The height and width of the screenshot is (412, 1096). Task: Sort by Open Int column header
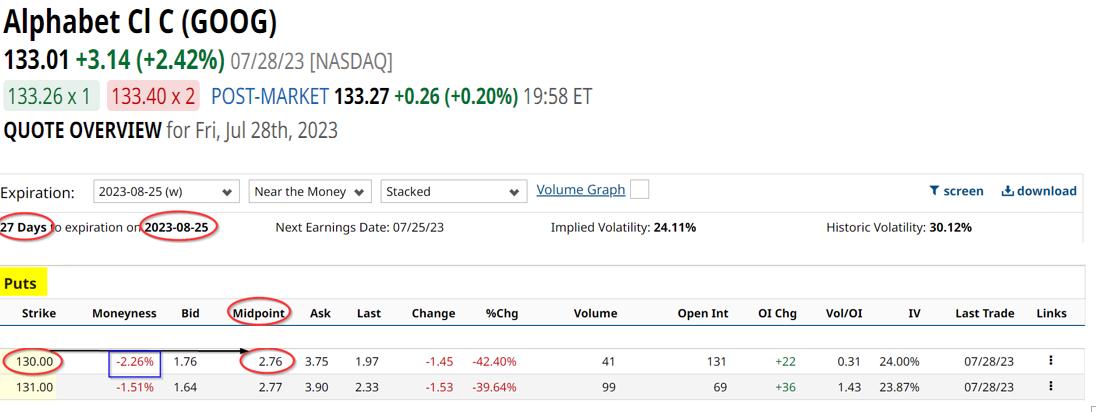[x=702, y=313]
